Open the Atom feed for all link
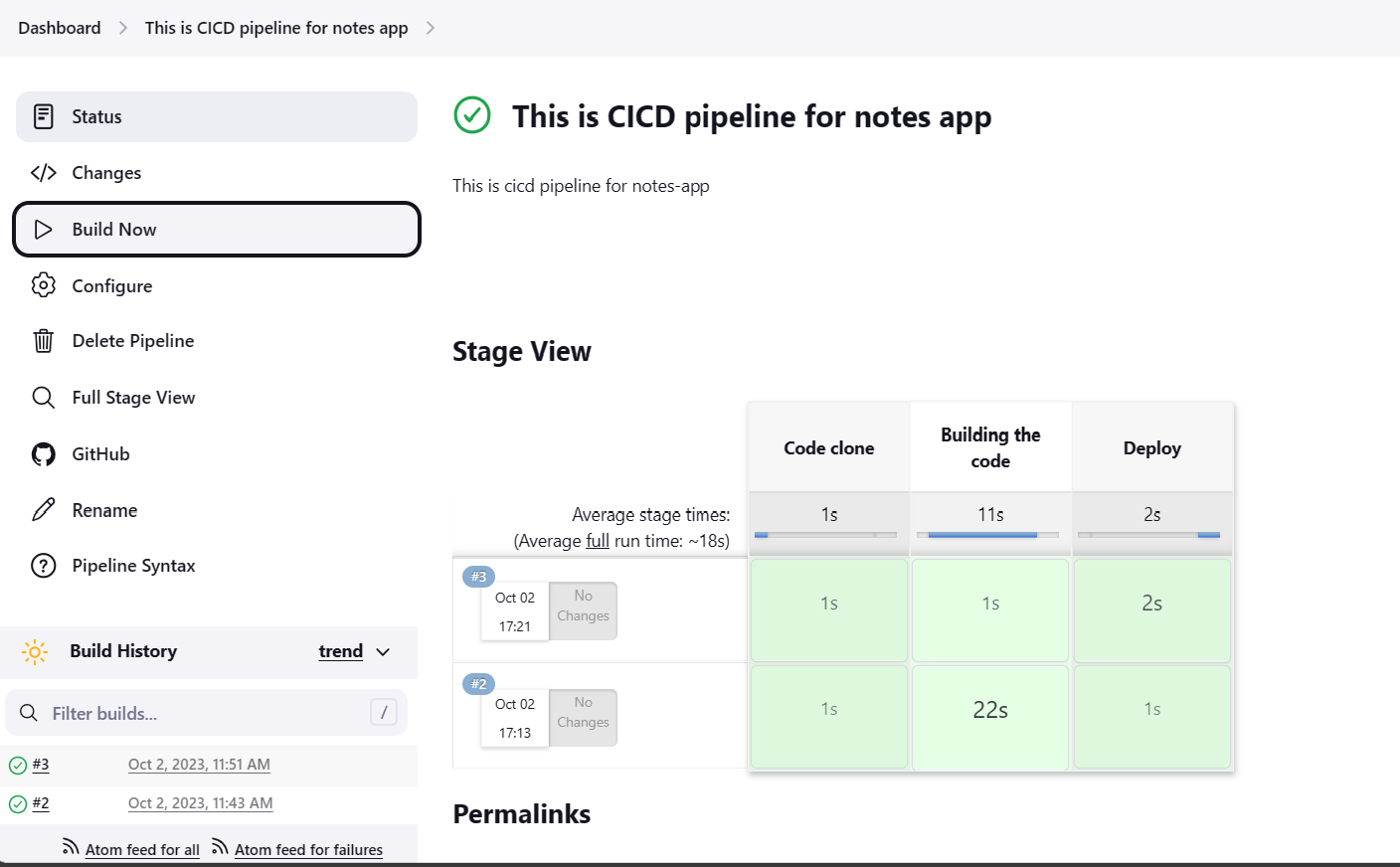 (142, 850)
